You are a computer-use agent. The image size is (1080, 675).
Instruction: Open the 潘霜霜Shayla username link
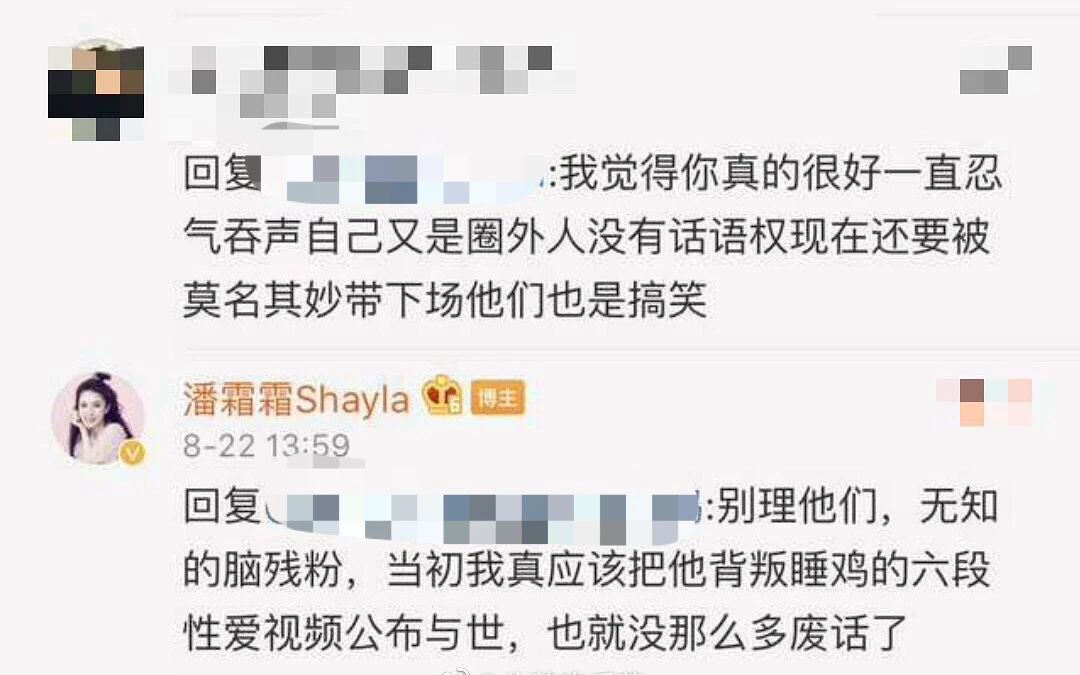point(296,399)
